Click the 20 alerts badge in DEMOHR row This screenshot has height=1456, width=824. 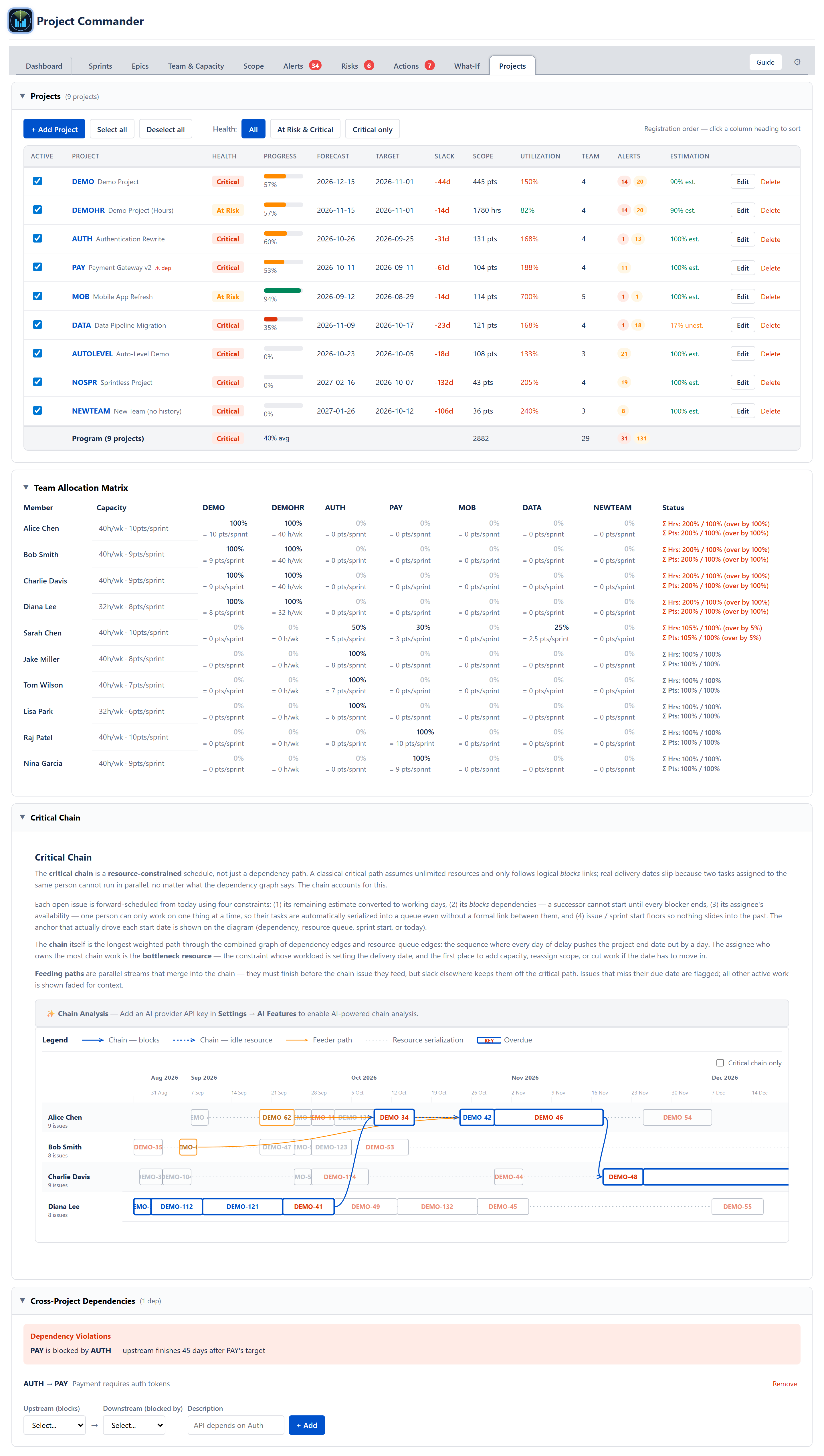(x=639, y=210)
